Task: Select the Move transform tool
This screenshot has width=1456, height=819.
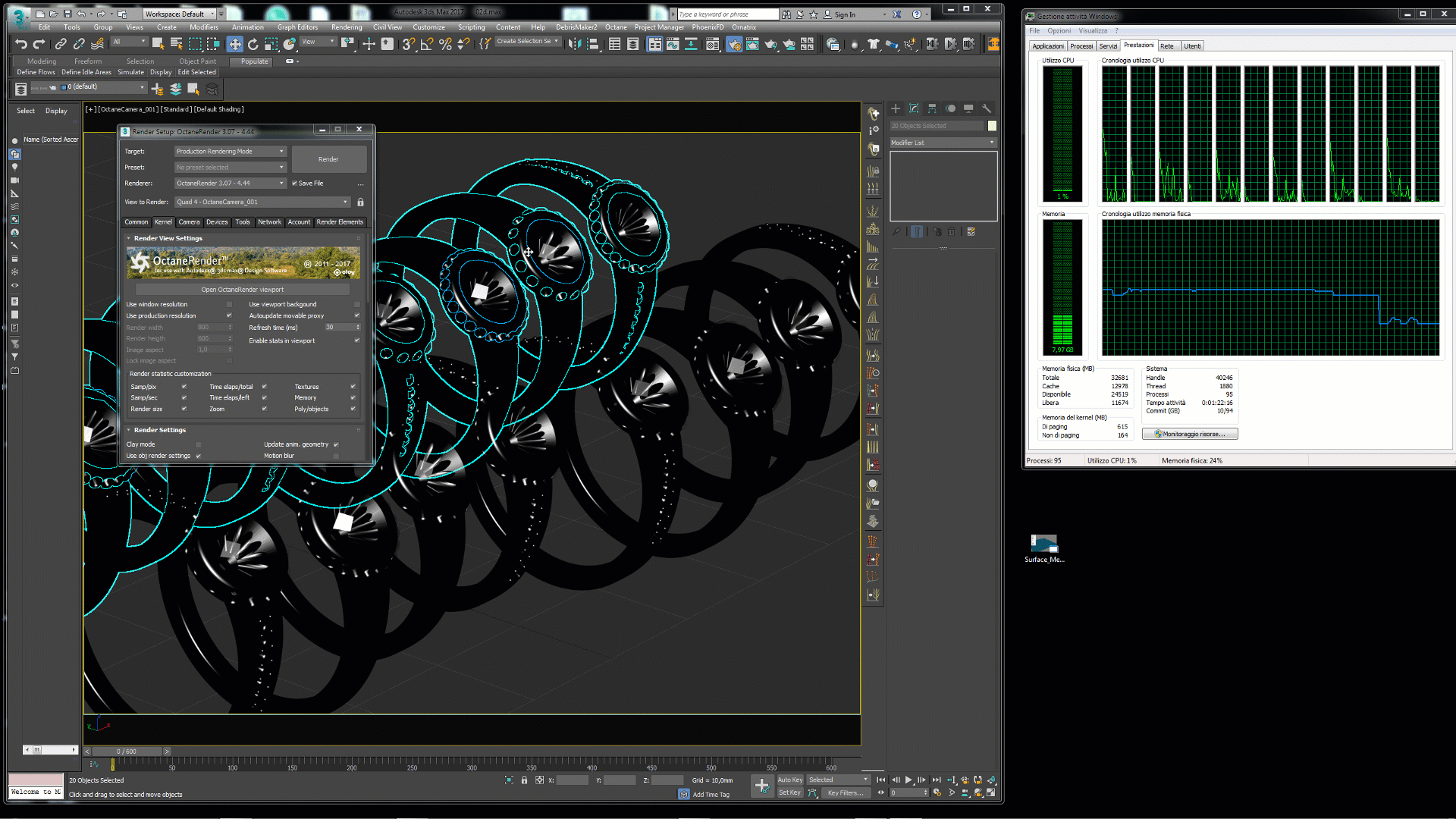Action: coord(235,45)
